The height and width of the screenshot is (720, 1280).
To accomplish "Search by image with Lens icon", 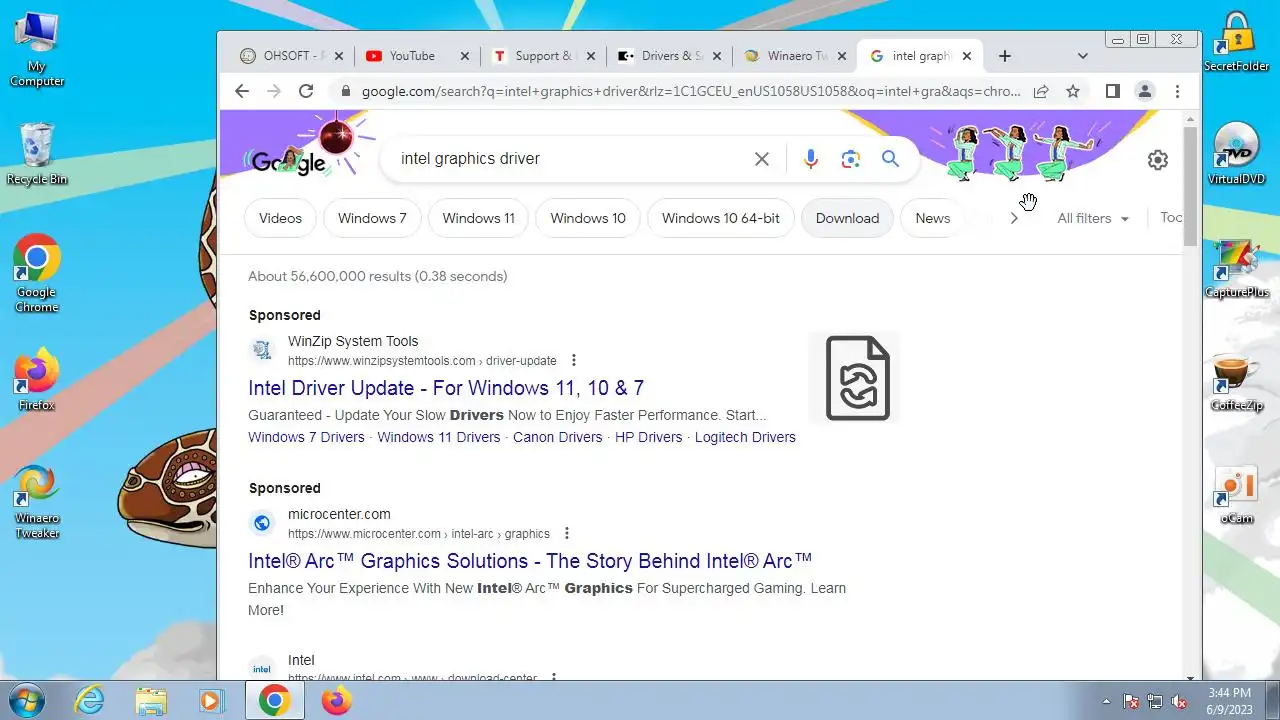I will (x=851, y=159).
